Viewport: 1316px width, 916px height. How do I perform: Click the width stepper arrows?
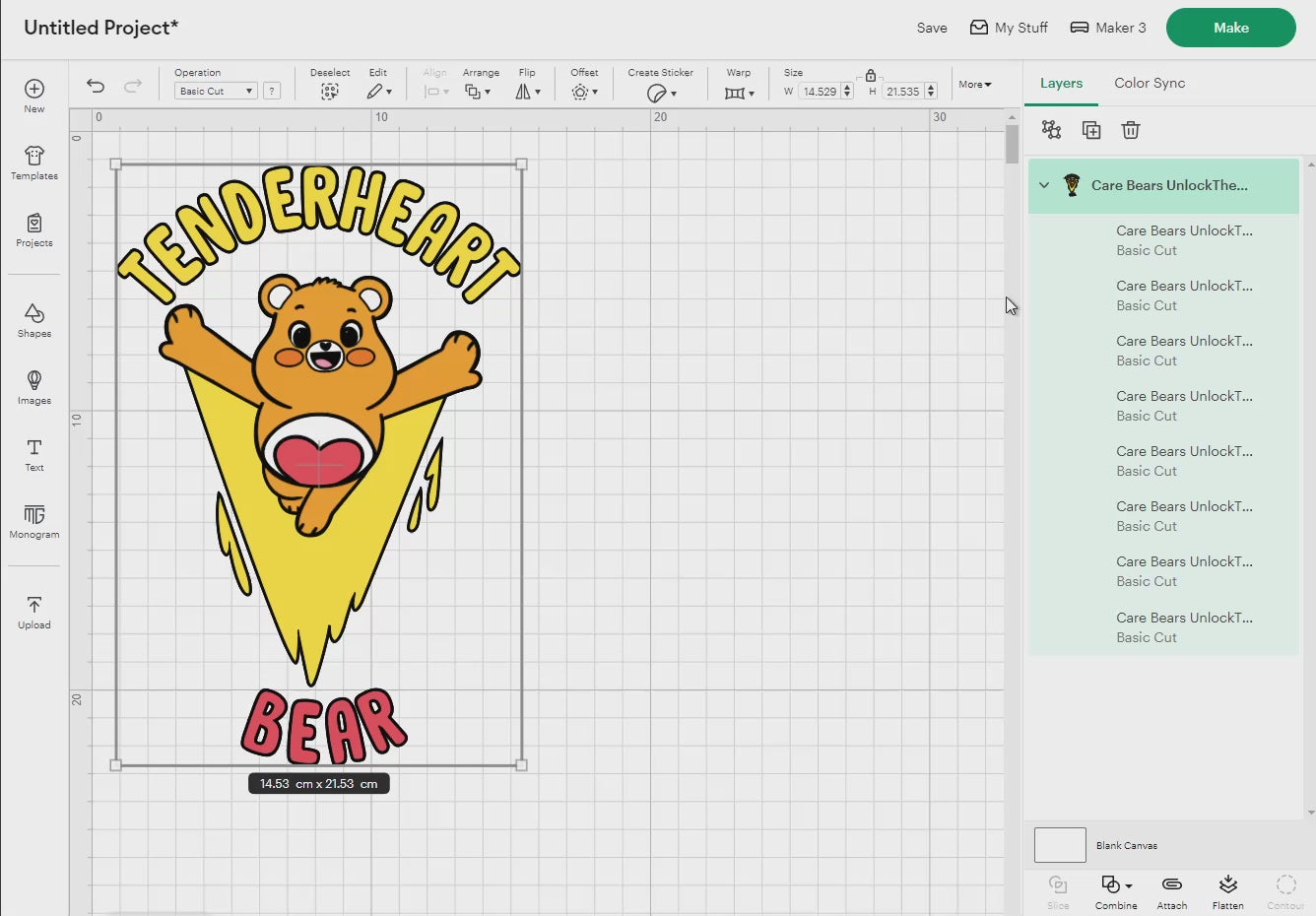pyautogui.click(x=847, y=91)
